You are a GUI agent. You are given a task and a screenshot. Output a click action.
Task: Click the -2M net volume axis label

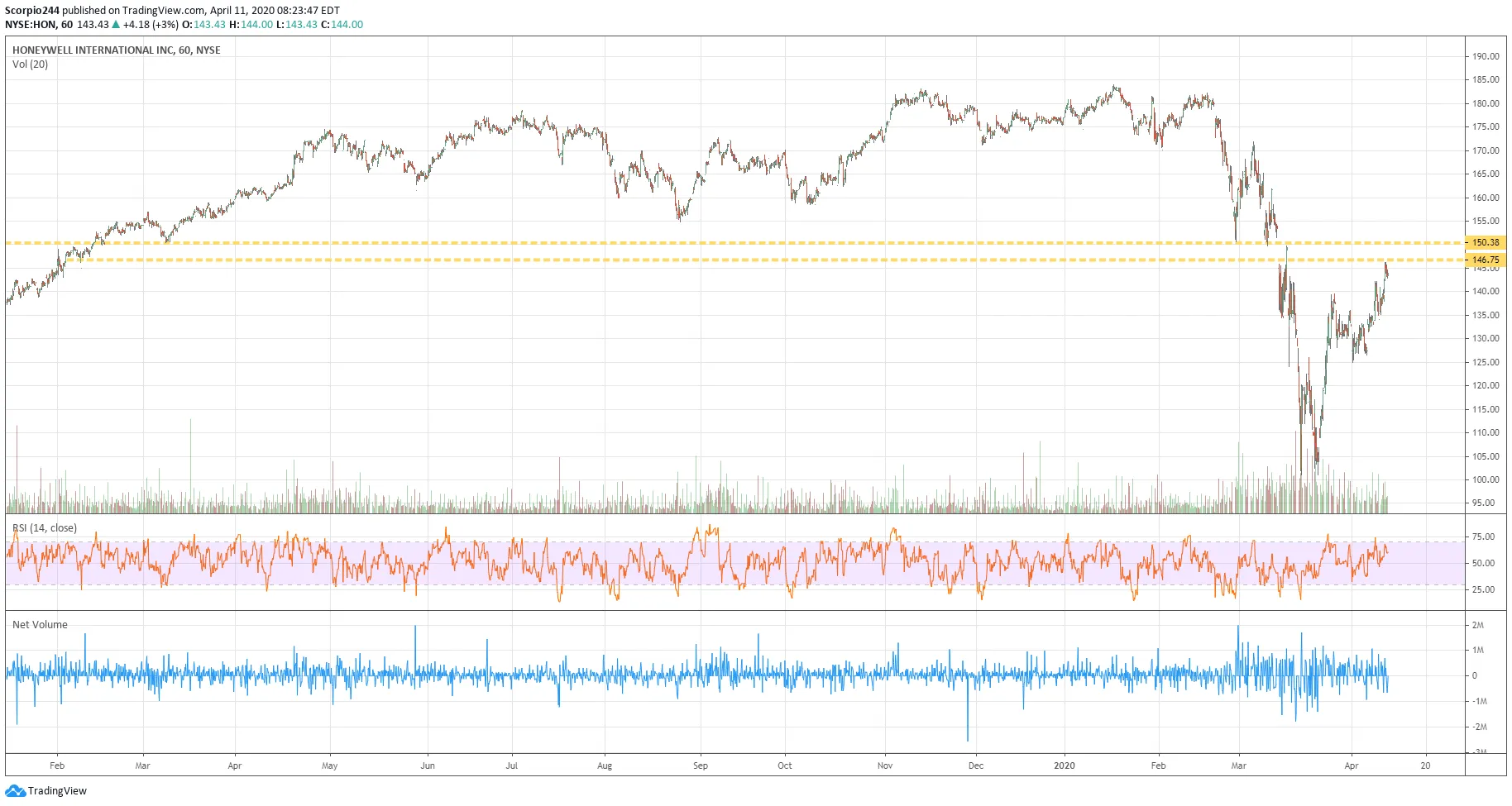click(x=1479, y=727)
